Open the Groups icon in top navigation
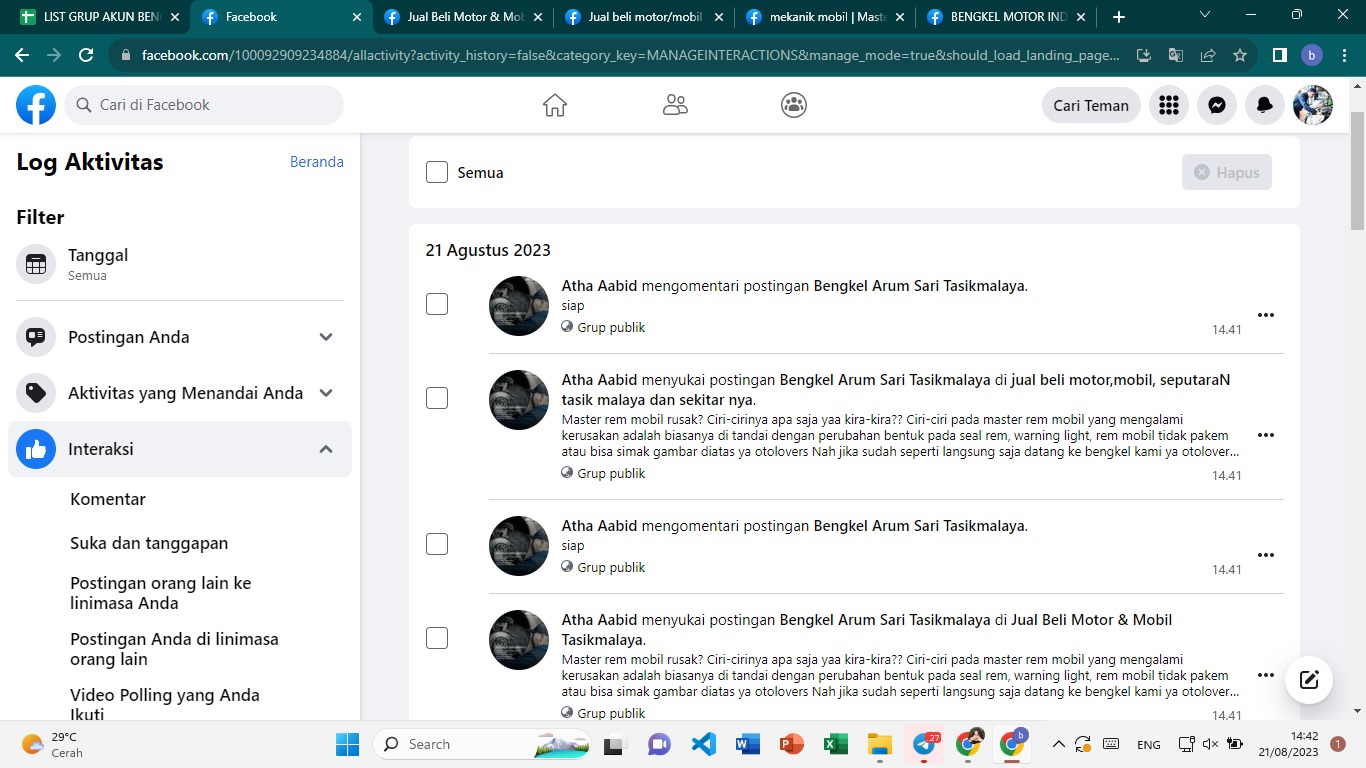This screenshot has height=768, width=1366. point(794,105)
